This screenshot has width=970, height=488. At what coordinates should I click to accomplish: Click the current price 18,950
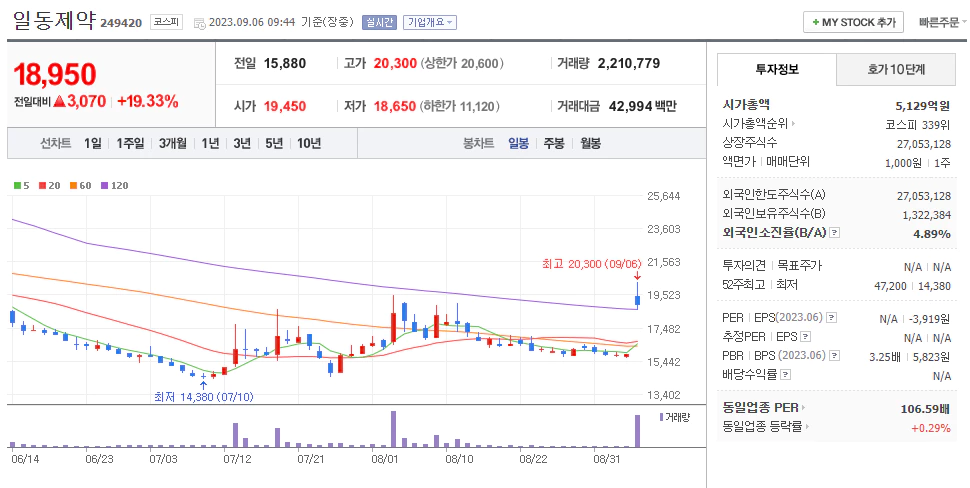pos(55,74)
